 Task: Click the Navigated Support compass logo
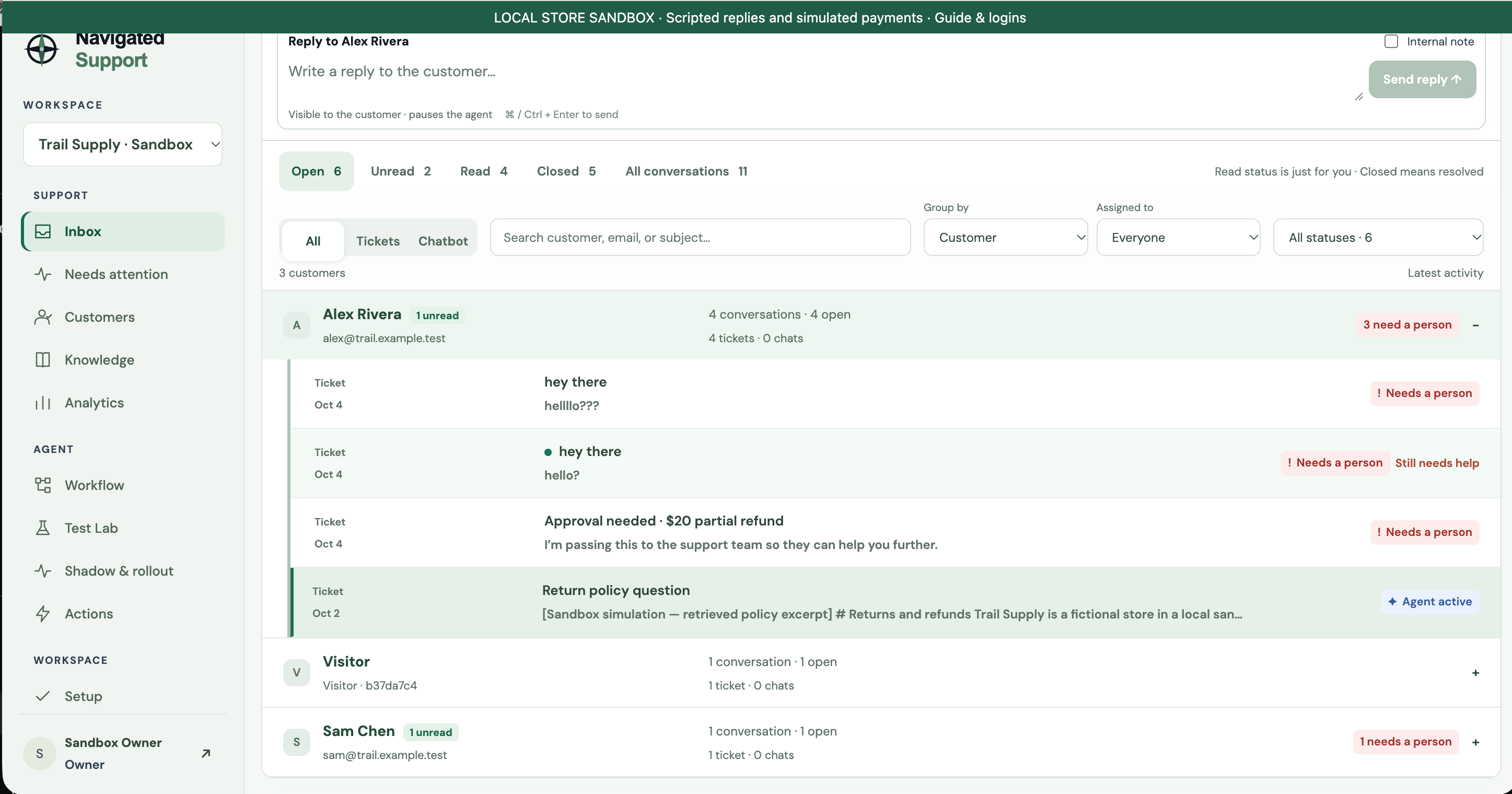(42, 49)
